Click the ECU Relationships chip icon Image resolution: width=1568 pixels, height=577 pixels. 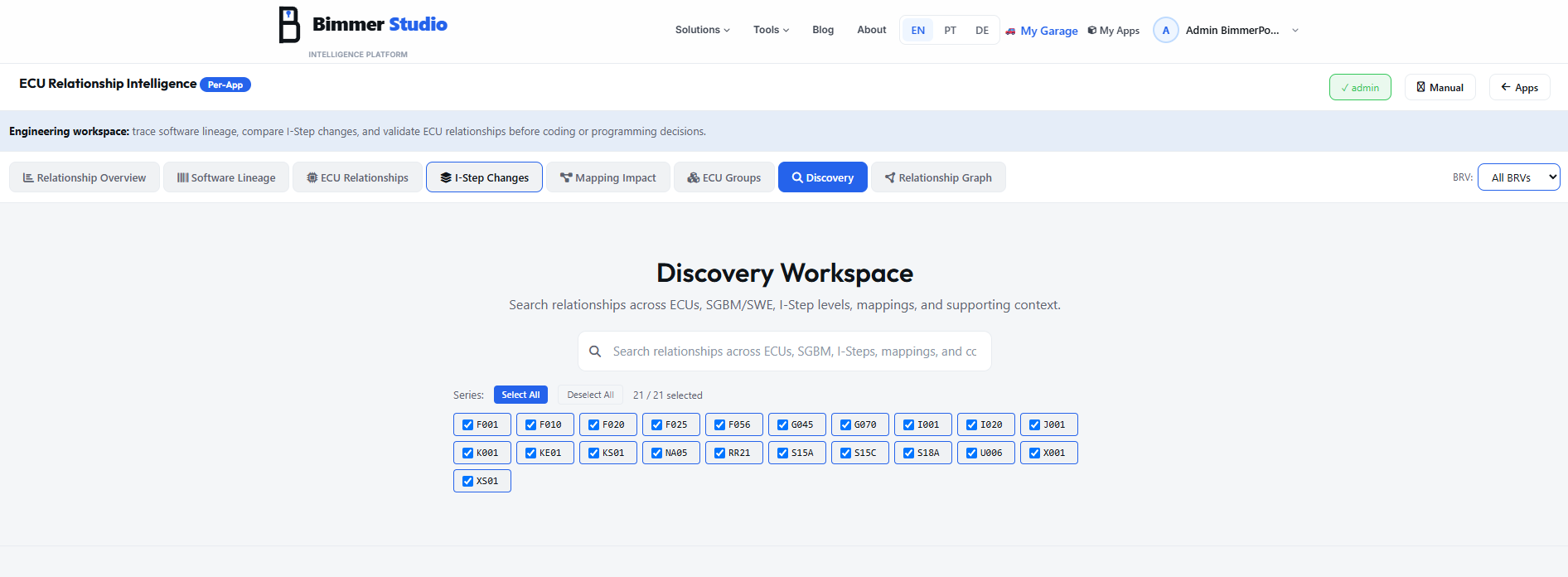[x=312, y=177]
